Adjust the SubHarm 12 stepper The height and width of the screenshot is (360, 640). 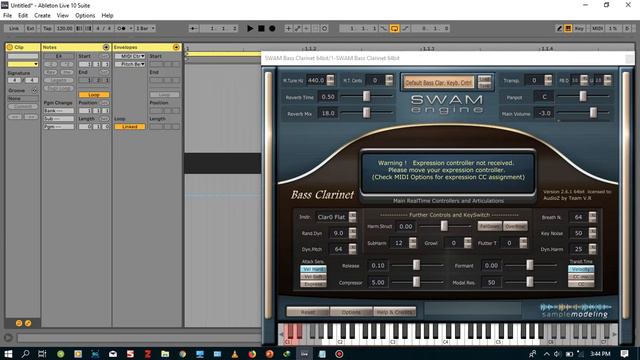pyautogui.click(x=413, y=243)
